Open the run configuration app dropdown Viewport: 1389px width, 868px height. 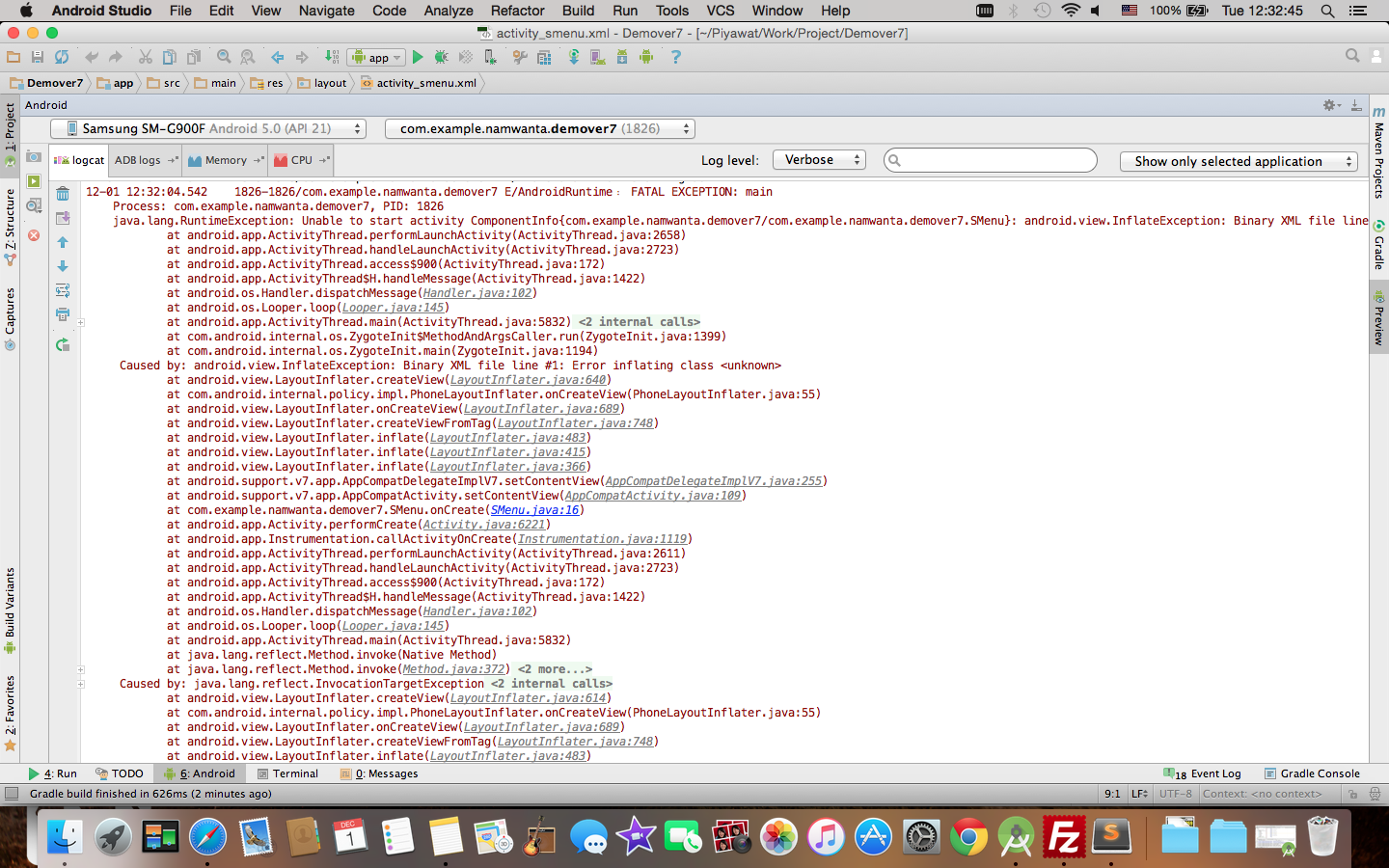[377, 57]
